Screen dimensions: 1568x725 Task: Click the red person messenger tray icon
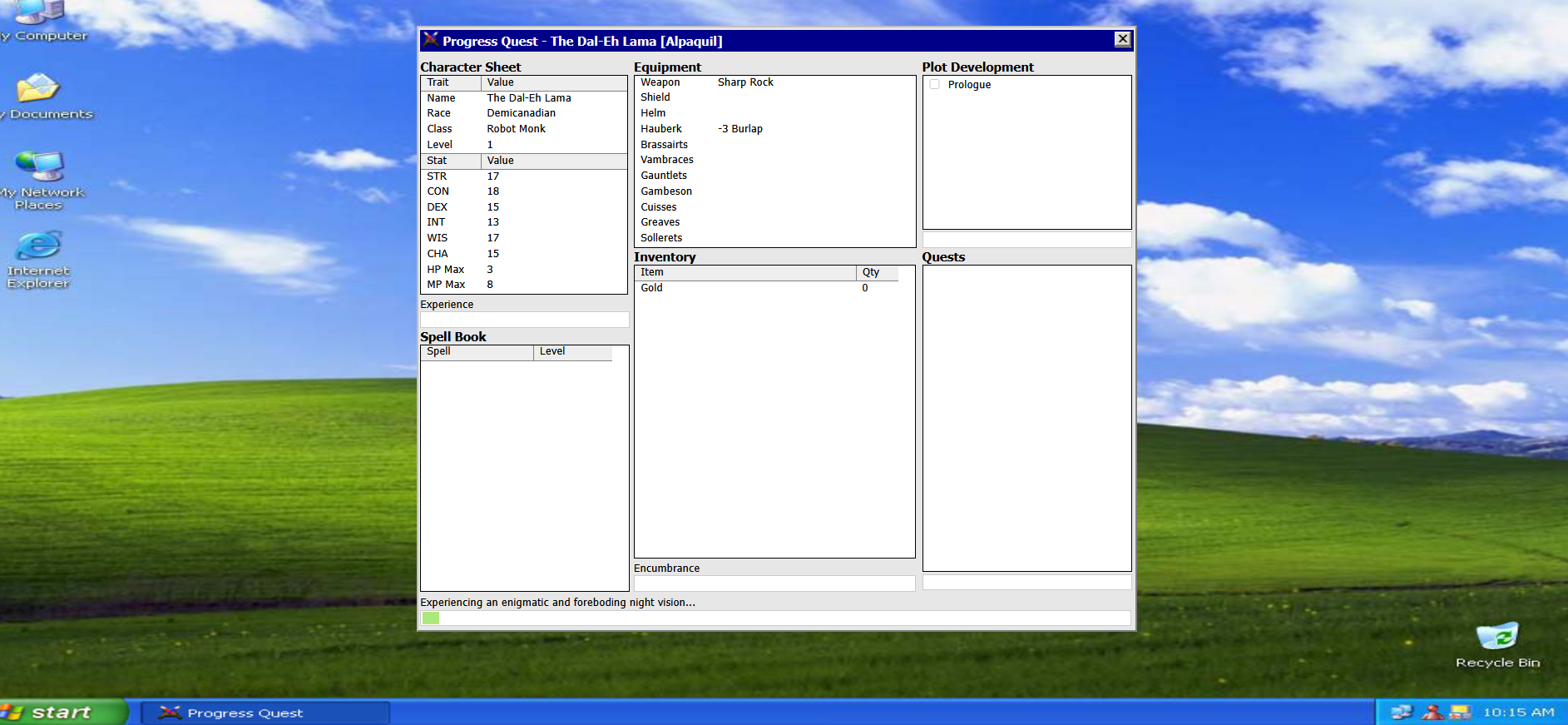tap(1432, 713)
